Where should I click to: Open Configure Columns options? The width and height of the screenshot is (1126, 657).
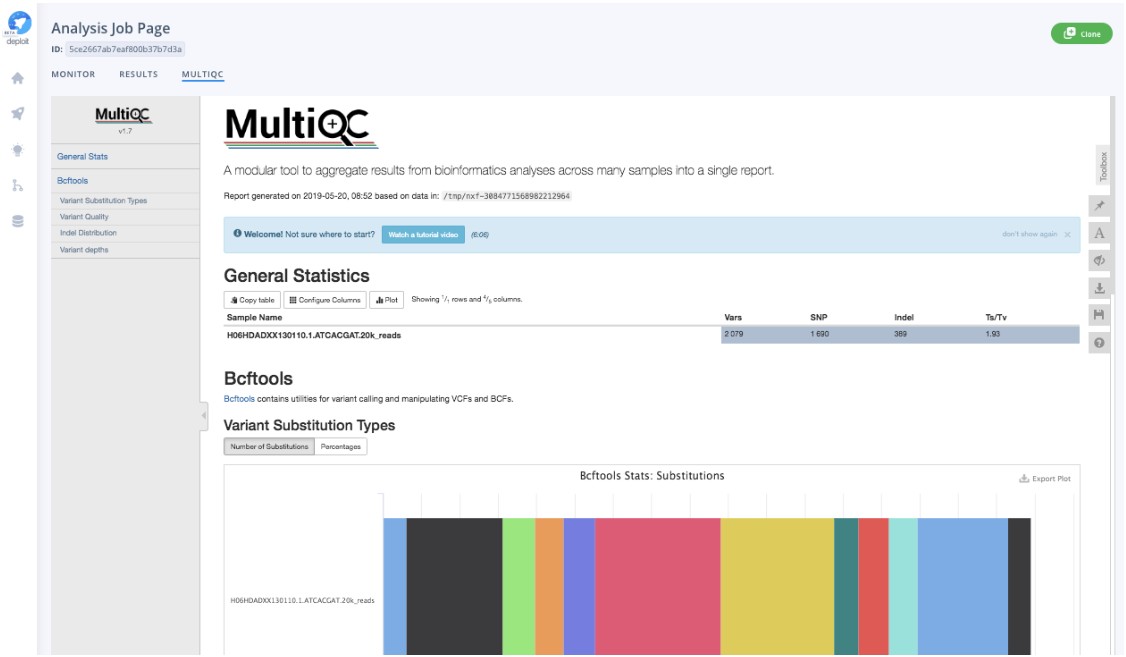pyautogui.click(x=325, y=300)
